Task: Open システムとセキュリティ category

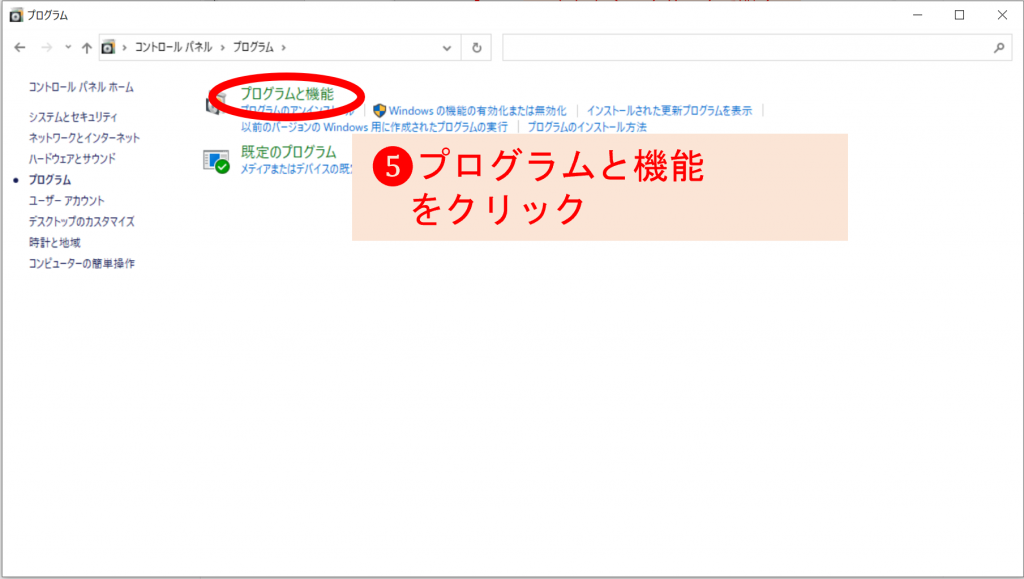Action: tap(73, 117)
